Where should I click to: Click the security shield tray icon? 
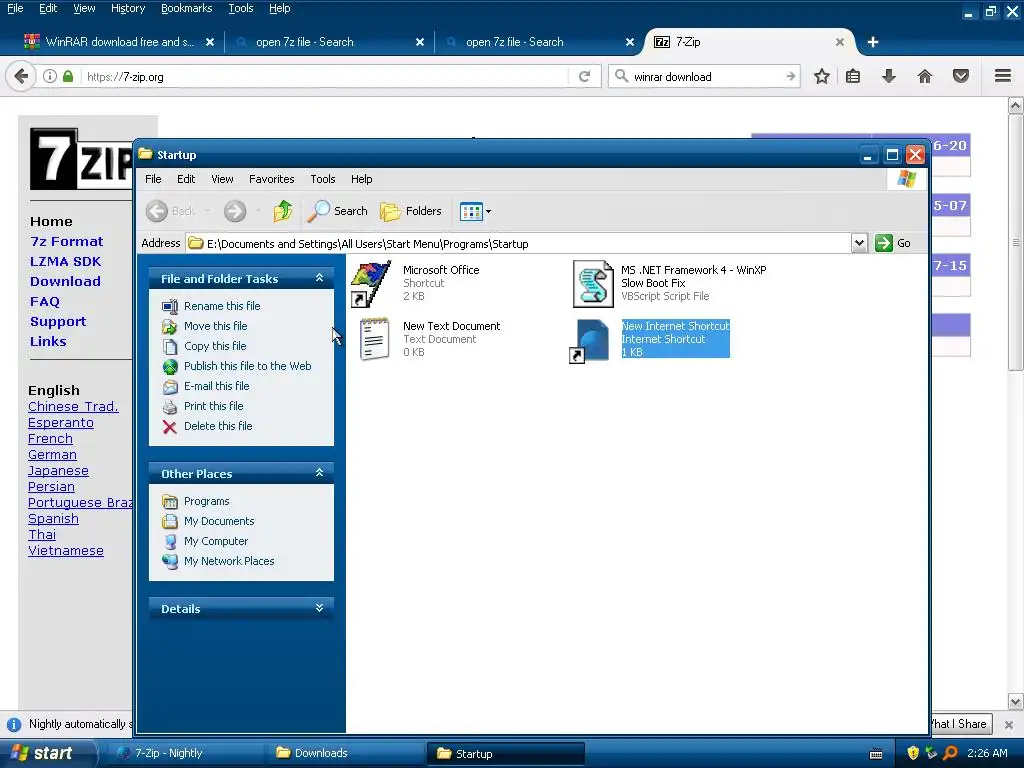pos(913,754)
